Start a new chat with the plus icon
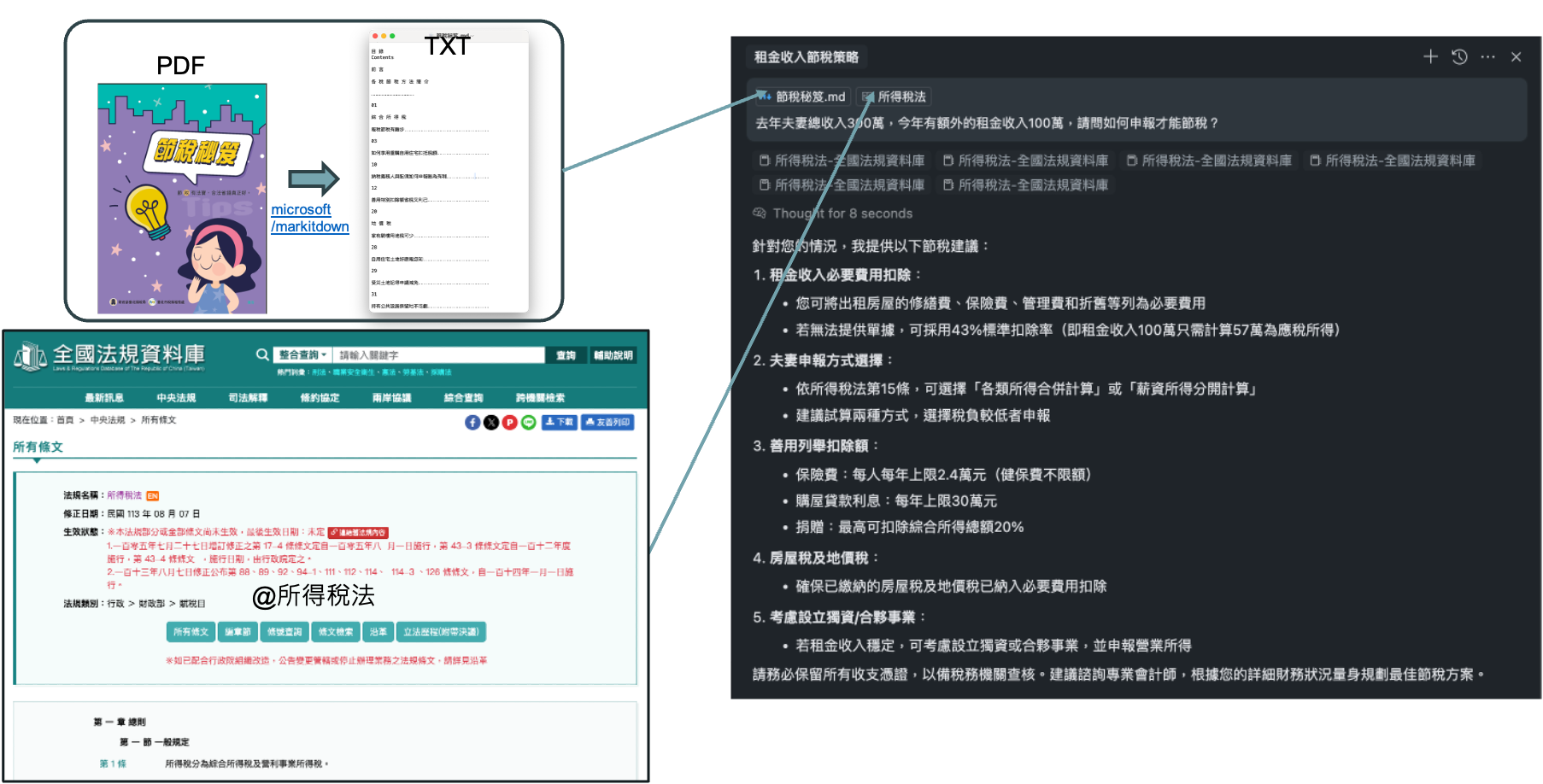This screenshot has height=784, width=1543. click(1430, 56)
